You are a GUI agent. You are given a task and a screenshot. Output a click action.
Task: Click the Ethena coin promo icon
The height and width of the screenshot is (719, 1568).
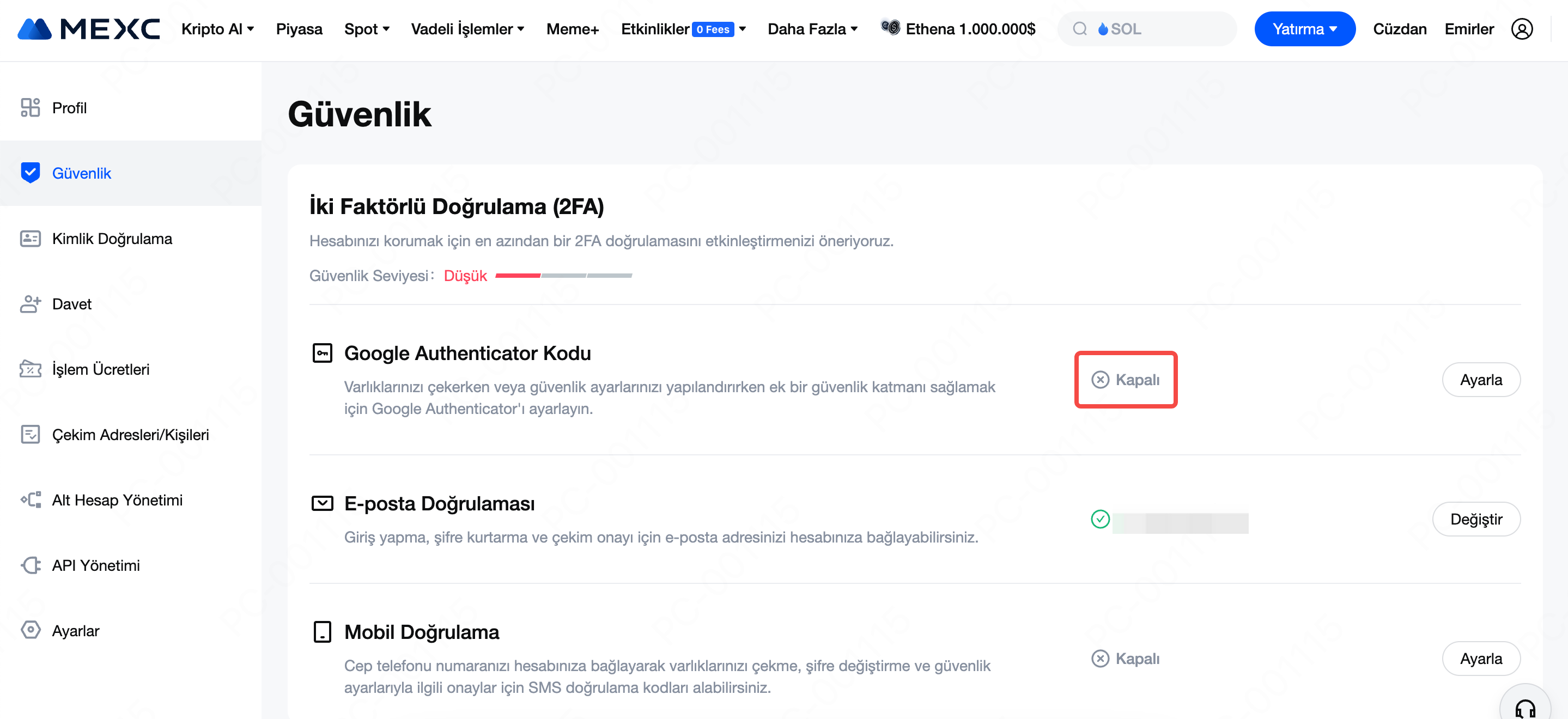pos(891,27)
